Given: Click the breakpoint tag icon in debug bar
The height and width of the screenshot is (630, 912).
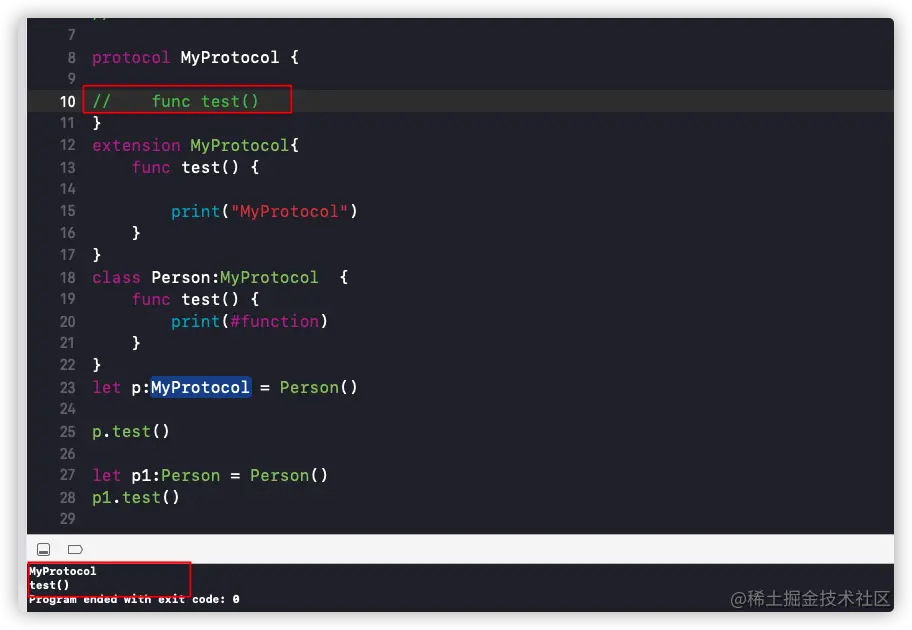Looking at the screenshot, I should (x=75, y=549).
